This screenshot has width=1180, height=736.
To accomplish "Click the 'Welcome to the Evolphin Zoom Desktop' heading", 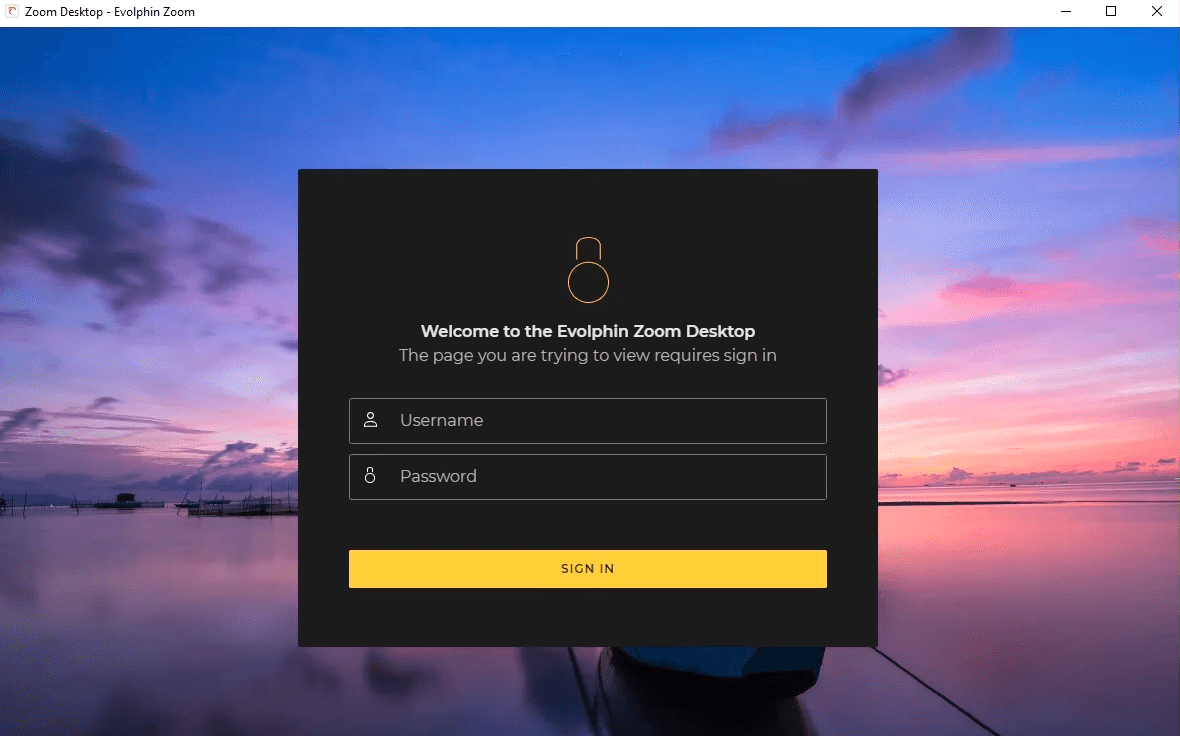I will [x=588, y=331].
